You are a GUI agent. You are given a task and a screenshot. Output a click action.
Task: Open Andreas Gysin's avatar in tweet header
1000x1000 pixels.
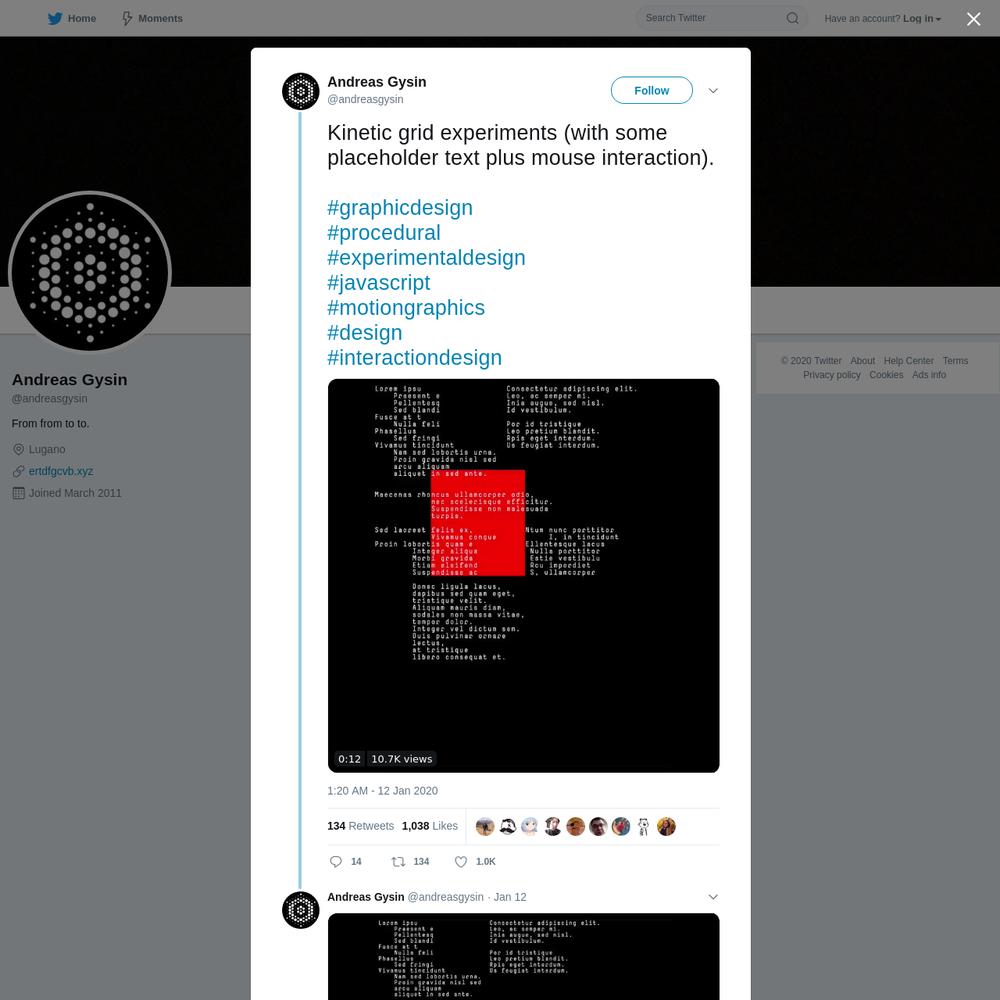300,91
